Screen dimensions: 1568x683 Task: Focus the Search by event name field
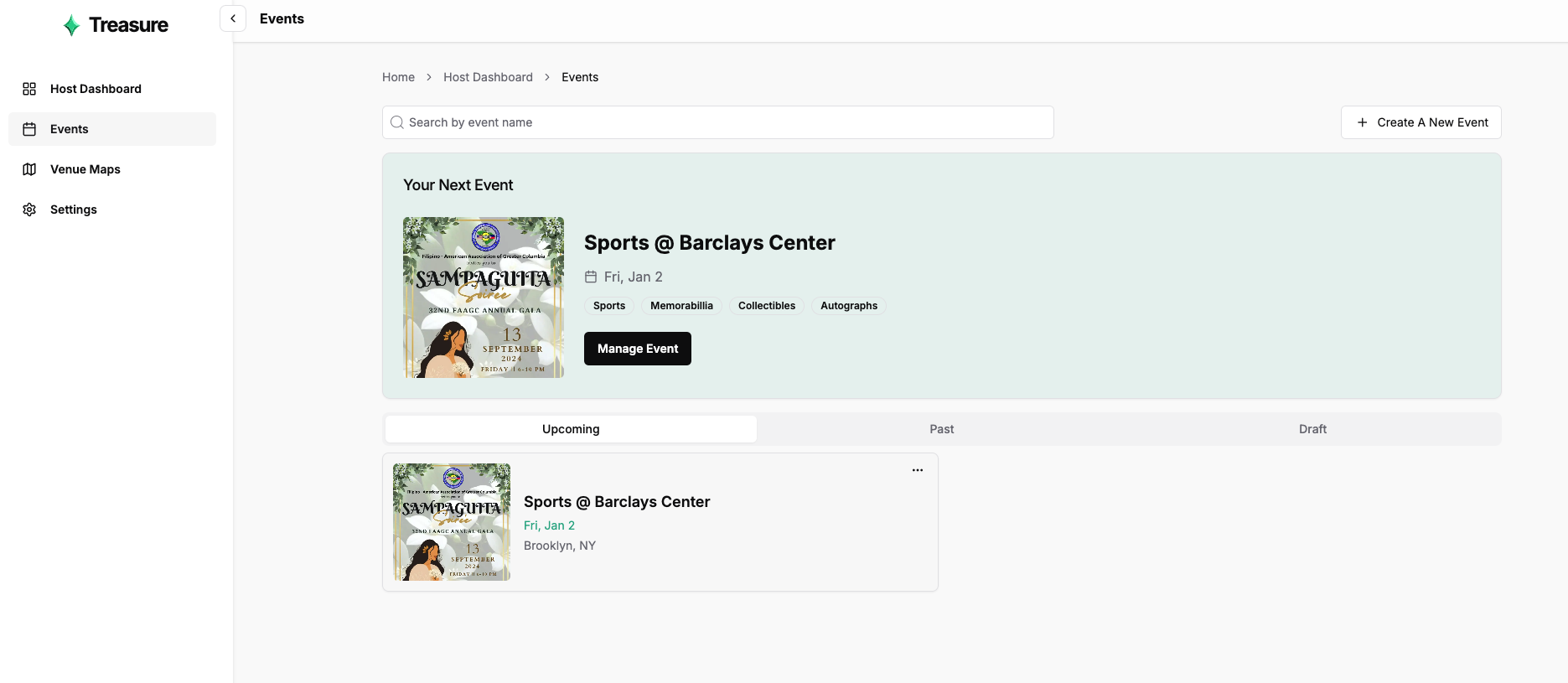718,122
